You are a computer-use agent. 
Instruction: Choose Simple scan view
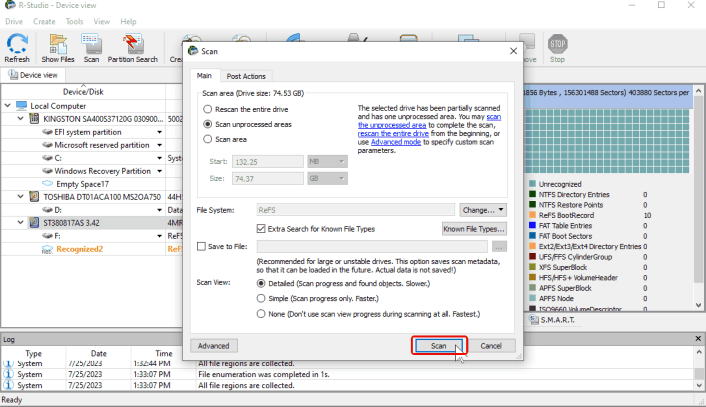(261, 298)
